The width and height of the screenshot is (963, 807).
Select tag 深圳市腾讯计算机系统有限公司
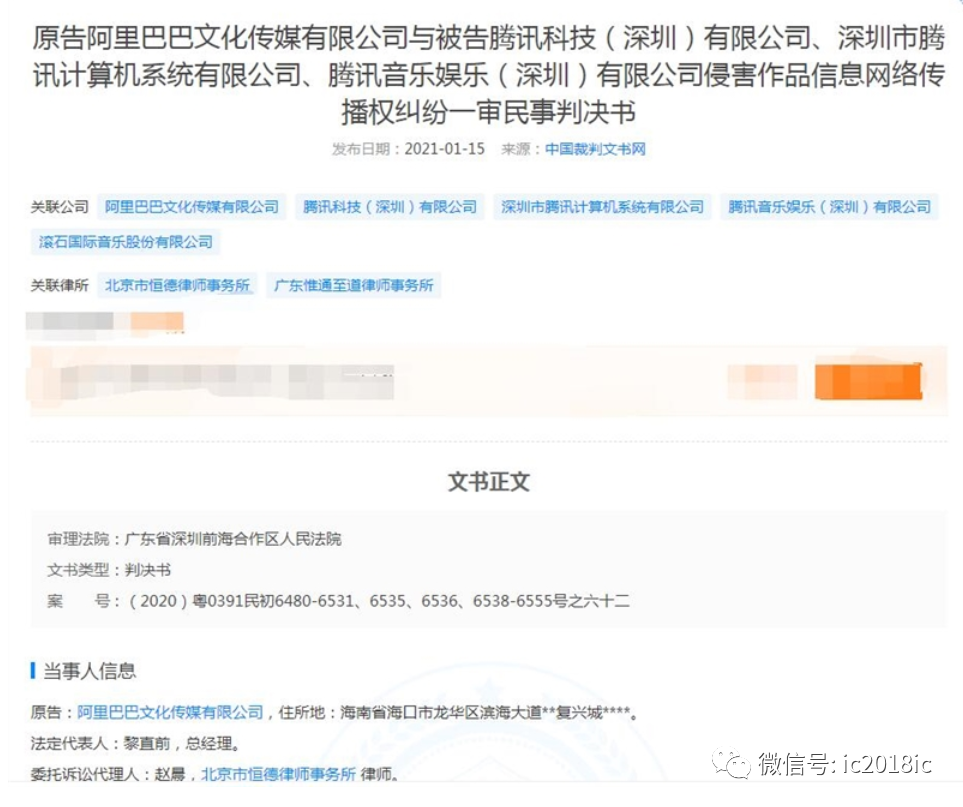pyautogui.click(x=602, y=207)
